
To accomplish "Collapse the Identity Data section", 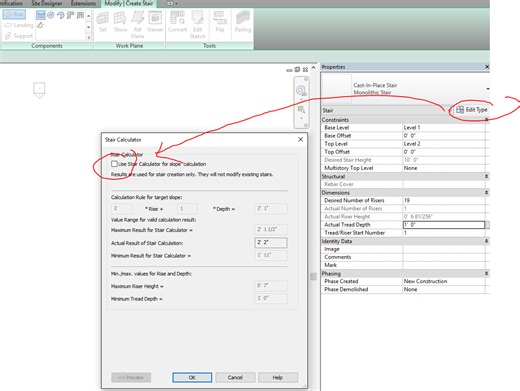I will point(486,241).
